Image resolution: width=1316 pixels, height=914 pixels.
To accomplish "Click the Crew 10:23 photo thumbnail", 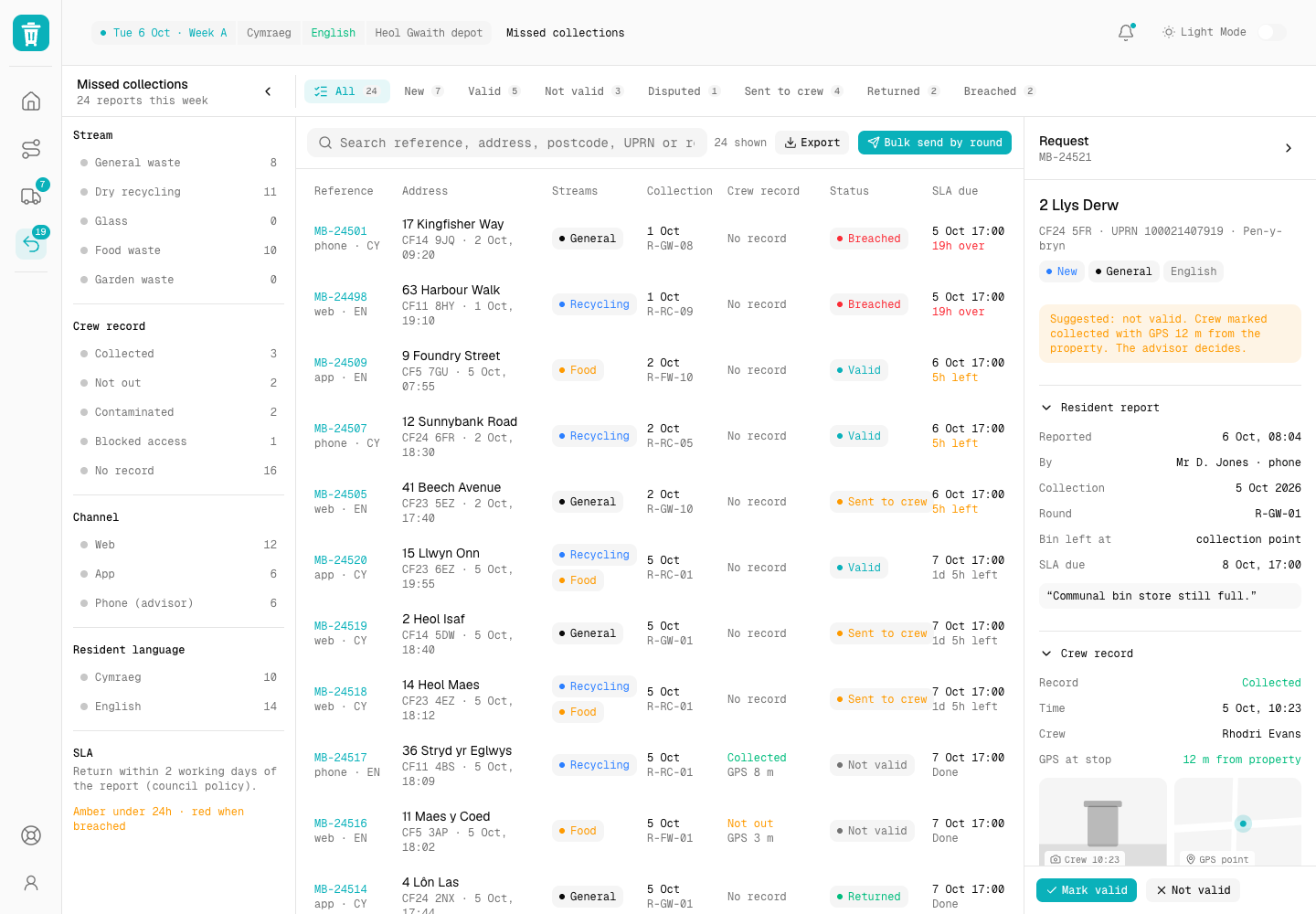I will click(x=1103, y=822).
